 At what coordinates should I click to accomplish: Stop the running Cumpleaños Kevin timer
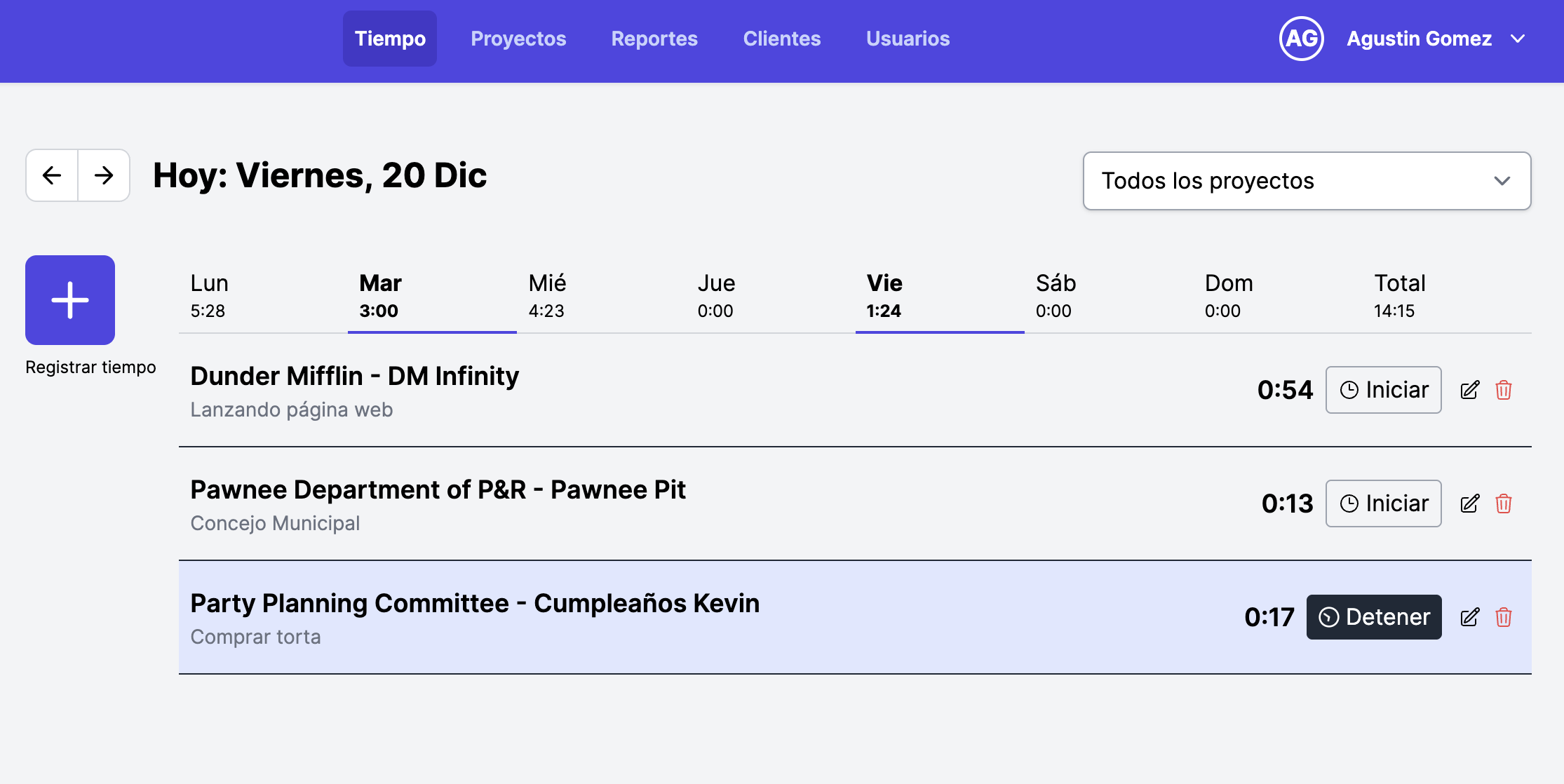[x=1373, y=617]
